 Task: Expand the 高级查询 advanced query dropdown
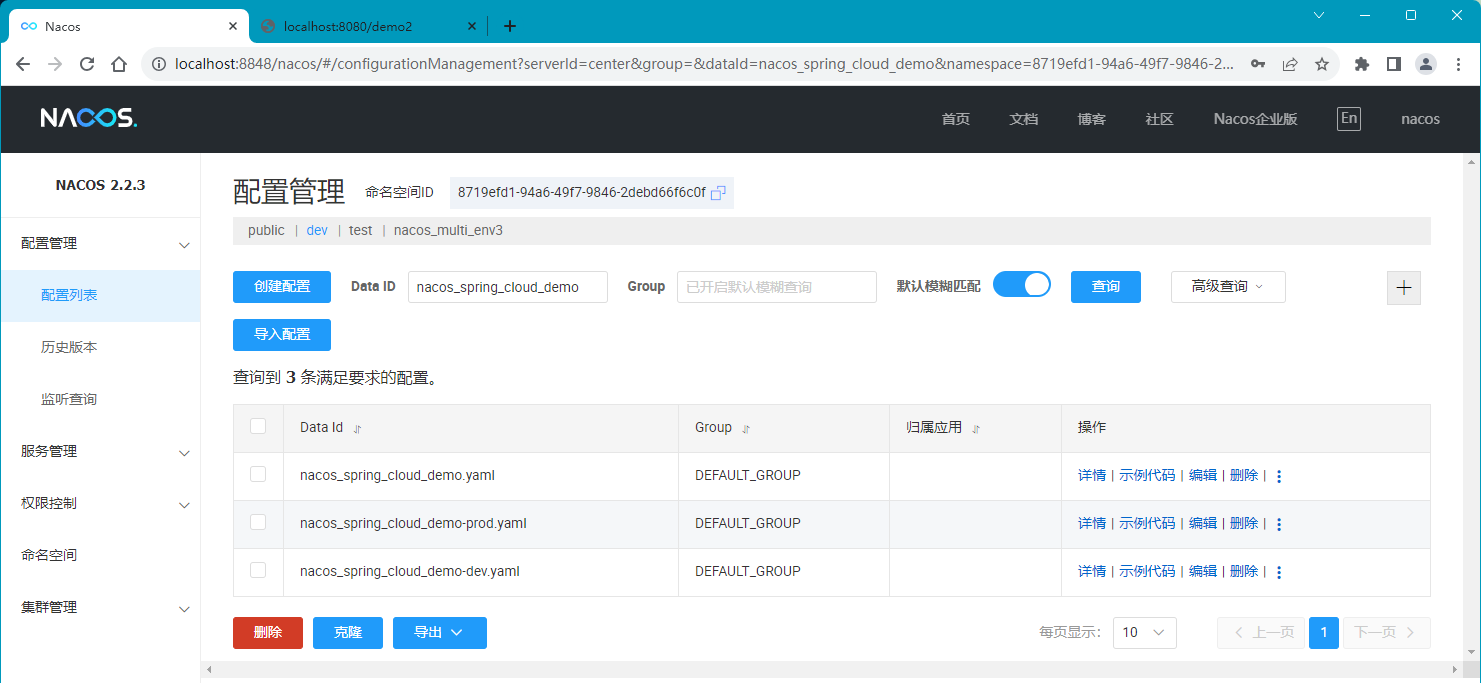pyautogui.click(x=1227, y=287)
